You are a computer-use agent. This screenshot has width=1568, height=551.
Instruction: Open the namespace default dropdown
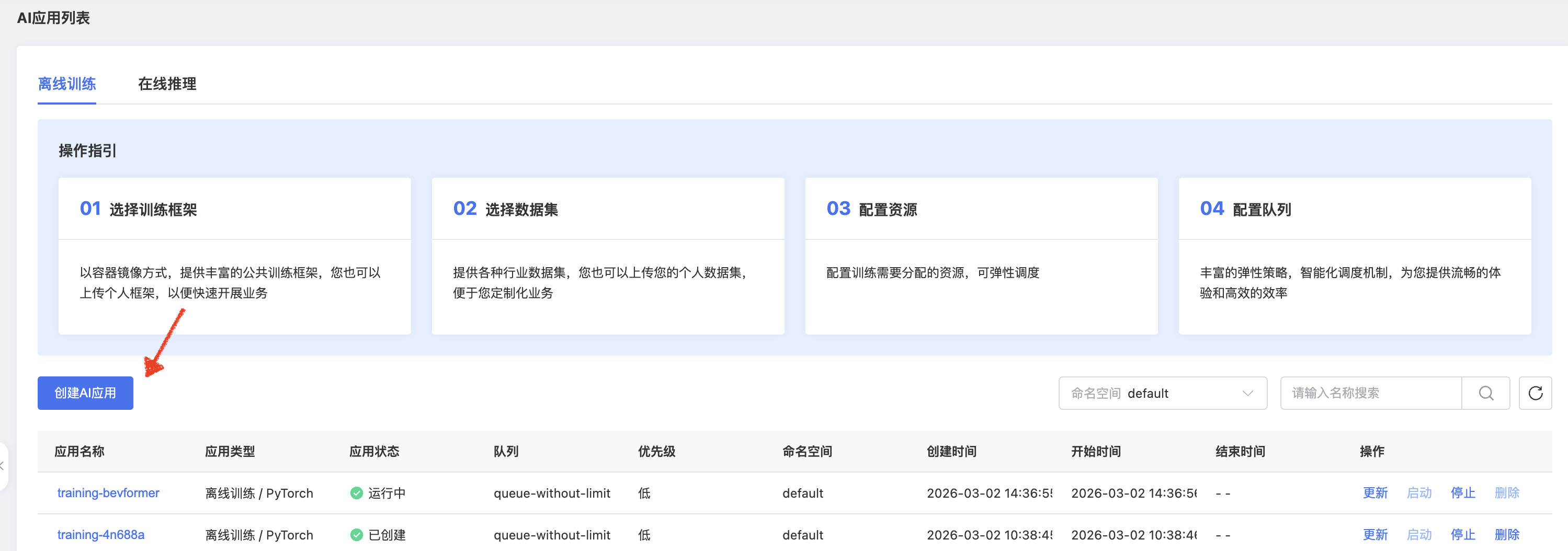point(1162,393)
